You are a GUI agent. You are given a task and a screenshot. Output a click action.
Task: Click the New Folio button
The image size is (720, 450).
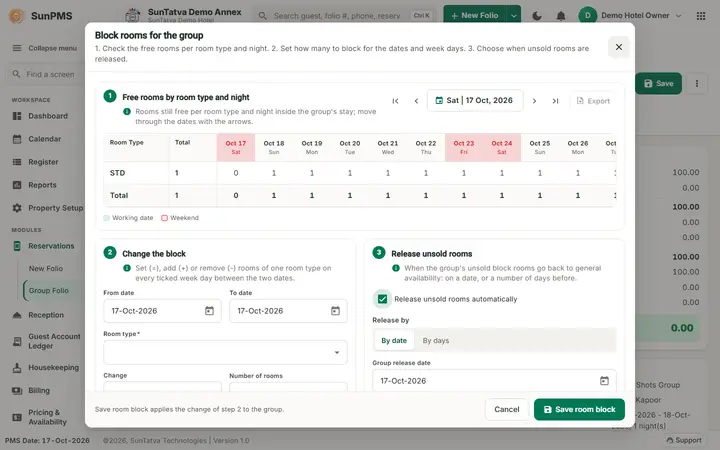click(x=474, y=16)
